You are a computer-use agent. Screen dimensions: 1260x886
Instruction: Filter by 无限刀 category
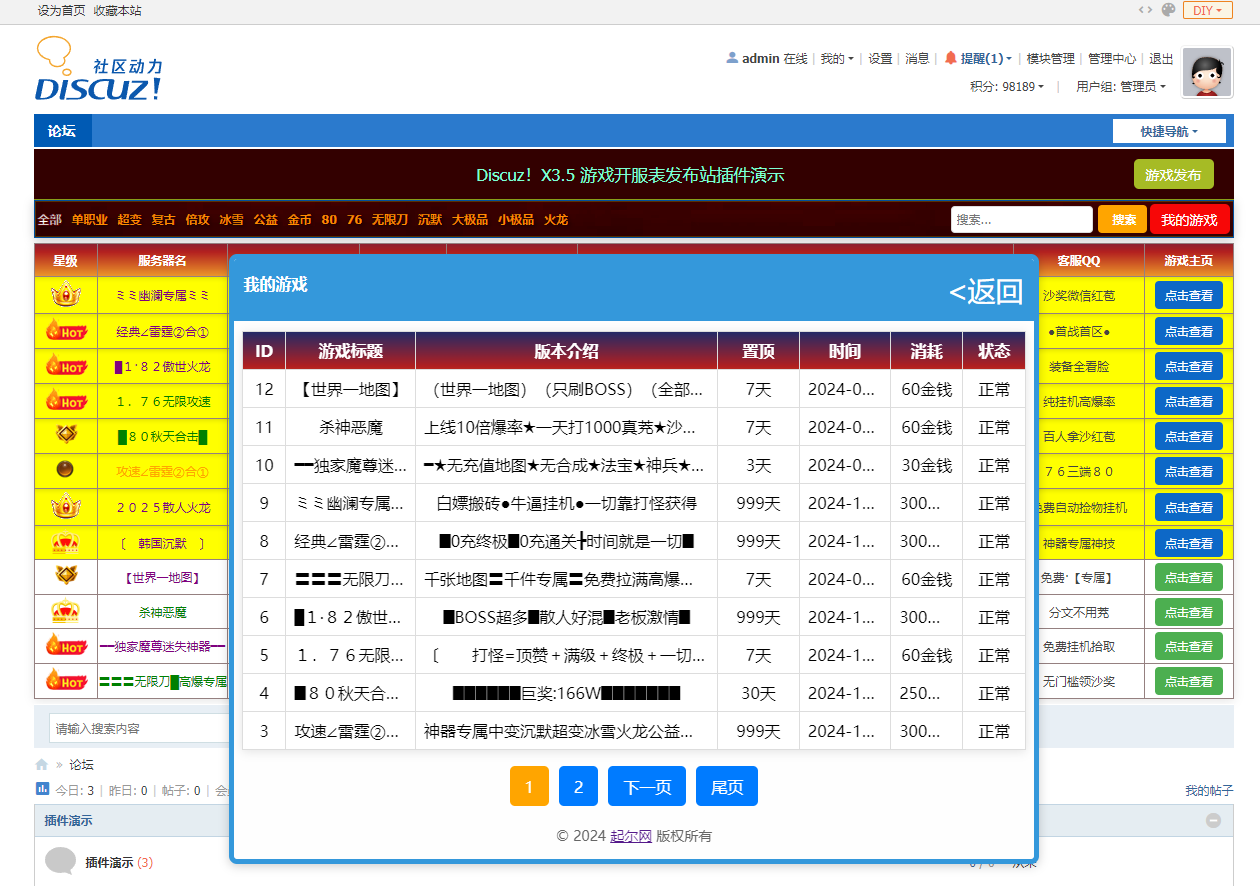390,220
